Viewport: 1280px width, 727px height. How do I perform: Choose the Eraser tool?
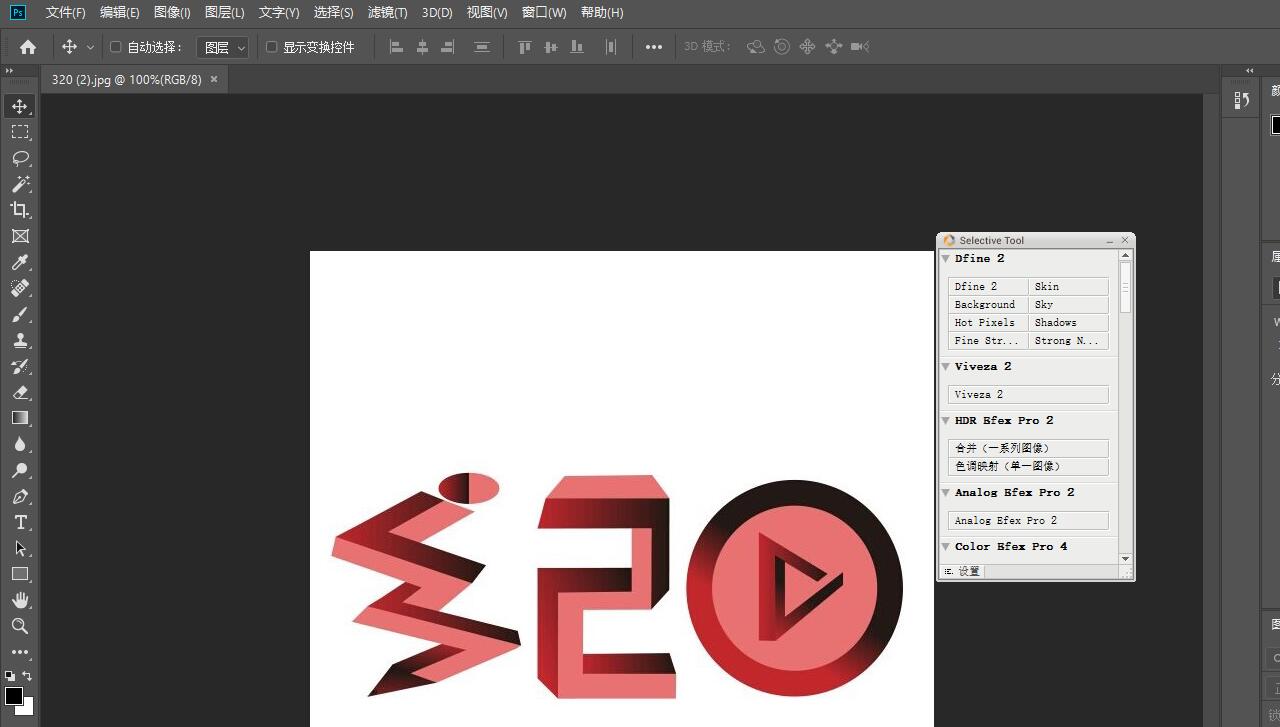coord(20,392)
